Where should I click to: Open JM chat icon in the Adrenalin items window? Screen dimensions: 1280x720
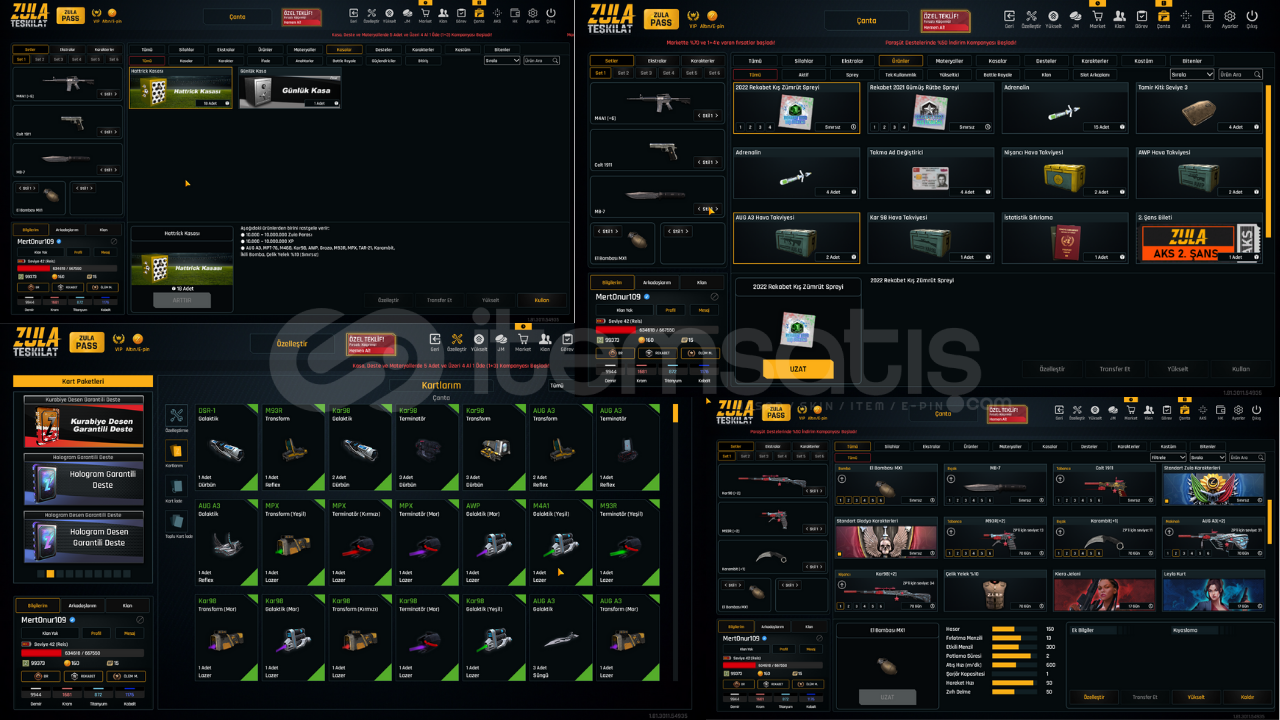(x=1074, y=18)
